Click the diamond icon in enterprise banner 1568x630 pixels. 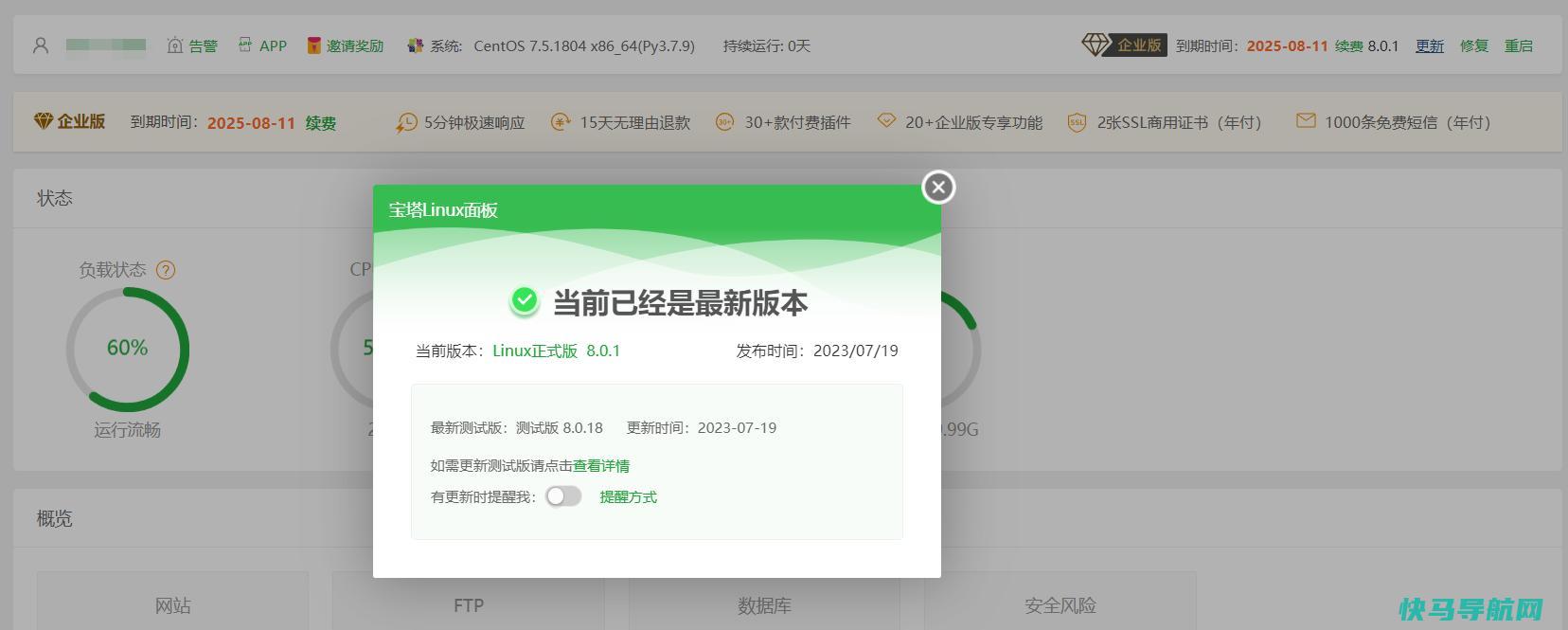tap(44, 121)
